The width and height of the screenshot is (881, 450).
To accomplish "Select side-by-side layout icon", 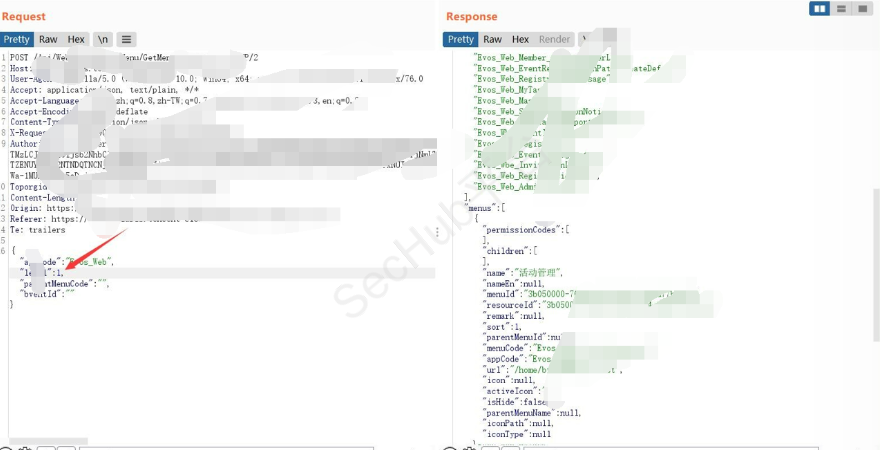I will (x=820, y=9).
